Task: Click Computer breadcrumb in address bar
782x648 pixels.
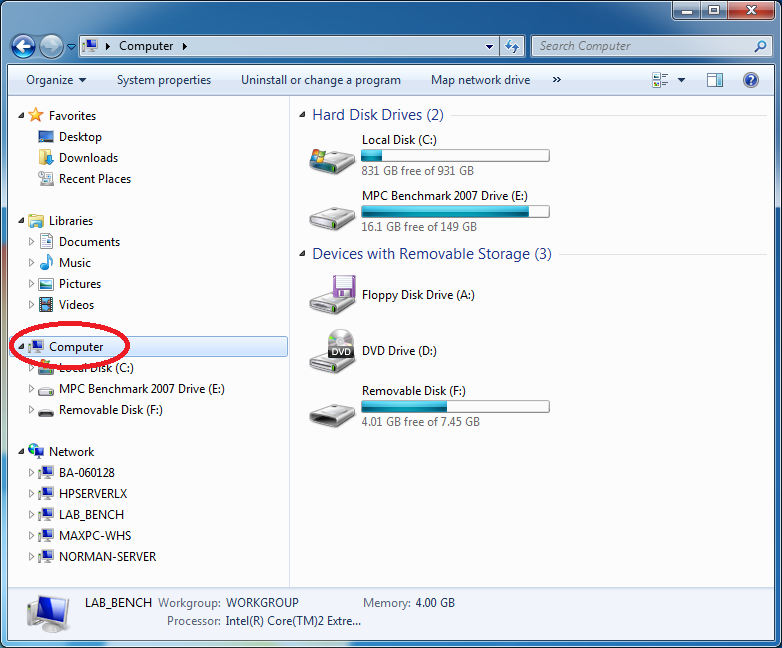Action: [146, 46]
